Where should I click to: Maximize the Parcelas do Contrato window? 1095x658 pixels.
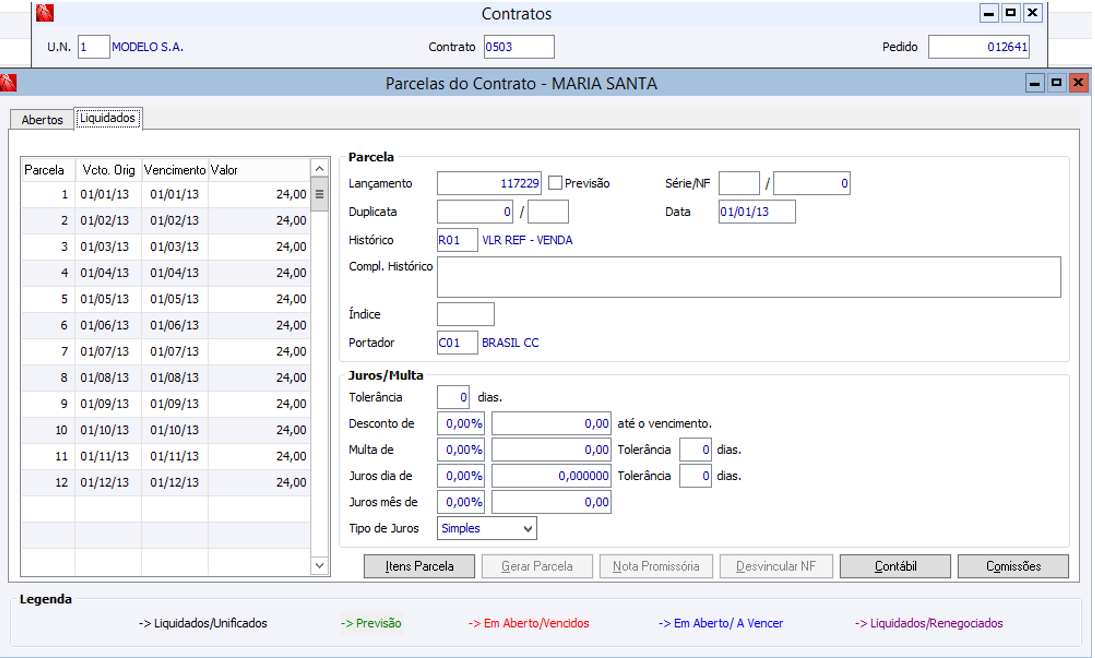[1056, 84]
